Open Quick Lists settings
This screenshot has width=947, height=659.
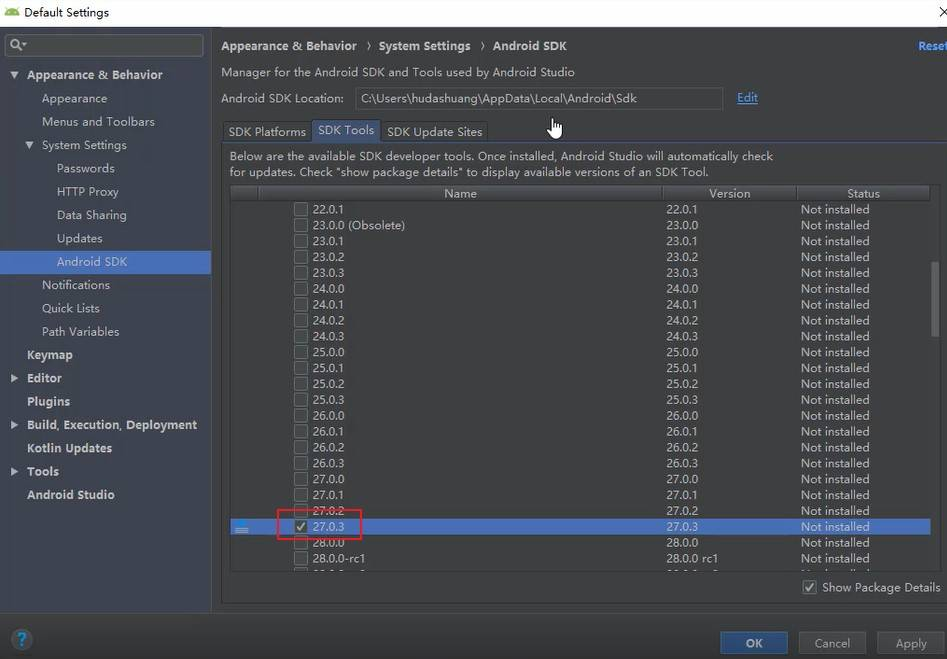71,308
